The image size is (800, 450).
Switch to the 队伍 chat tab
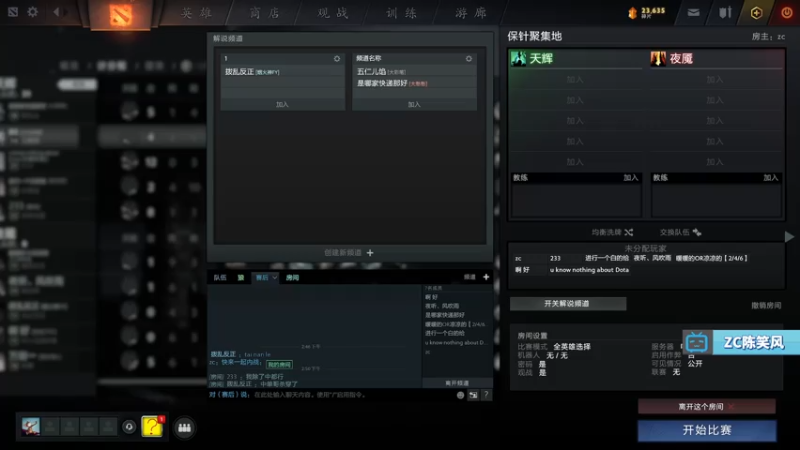(220, 278)
